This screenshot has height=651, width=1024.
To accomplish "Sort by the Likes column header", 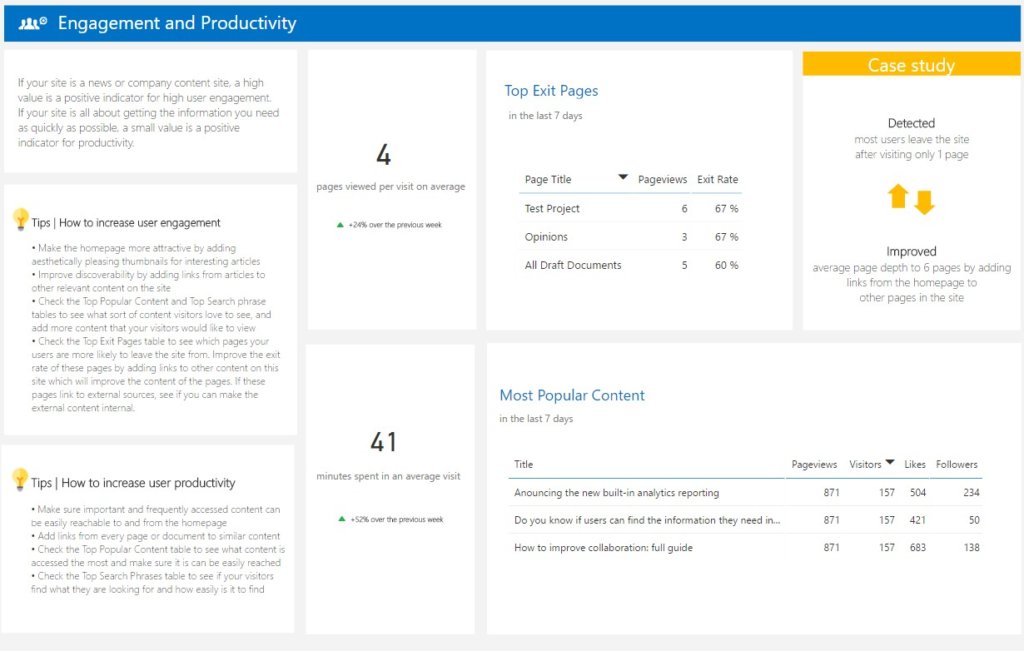I will [x=915, y=464].
